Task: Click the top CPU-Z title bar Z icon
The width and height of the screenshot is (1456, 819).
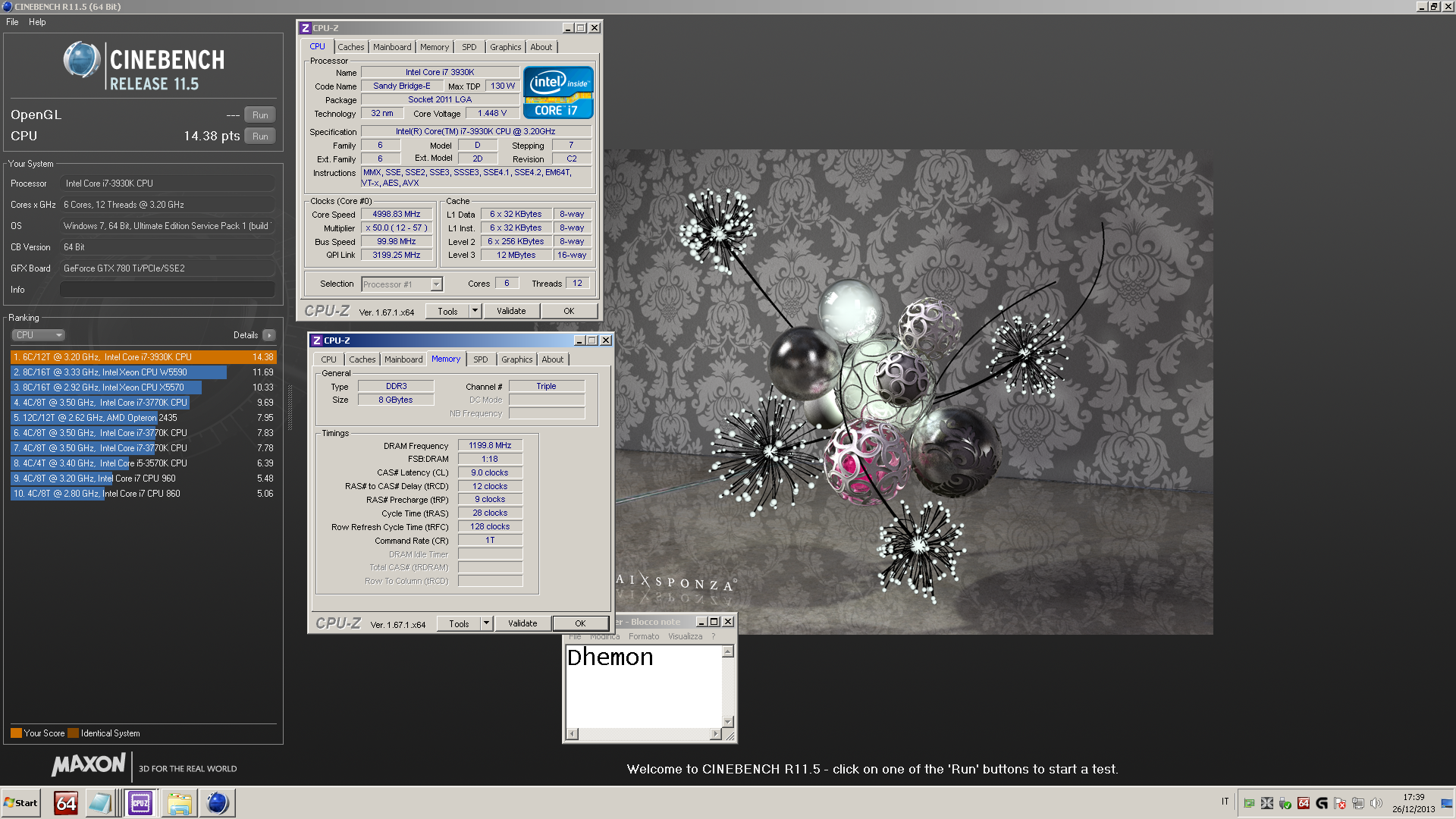Action: coord(306,28)
